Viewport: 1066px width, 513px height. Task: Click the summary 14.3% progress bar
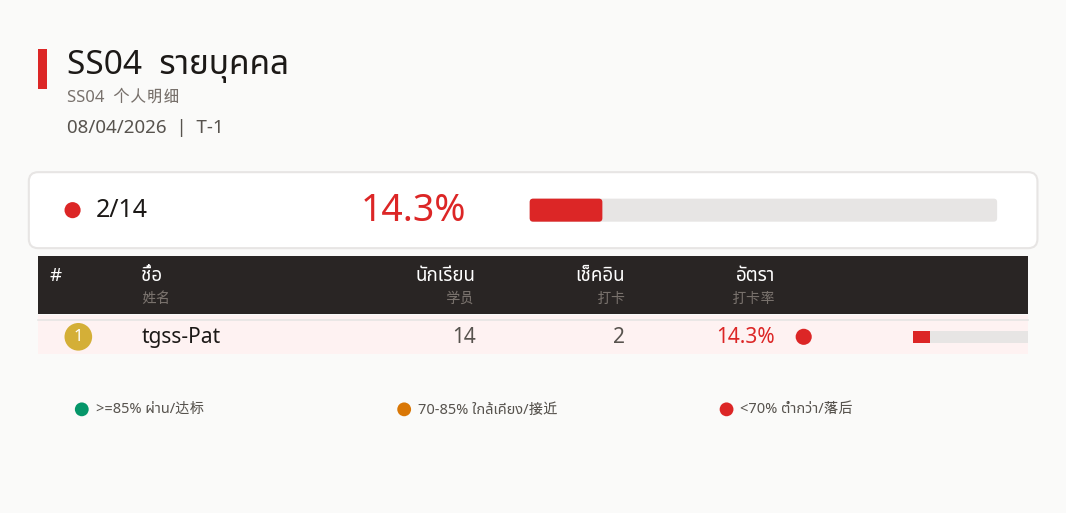pos(762,210)
